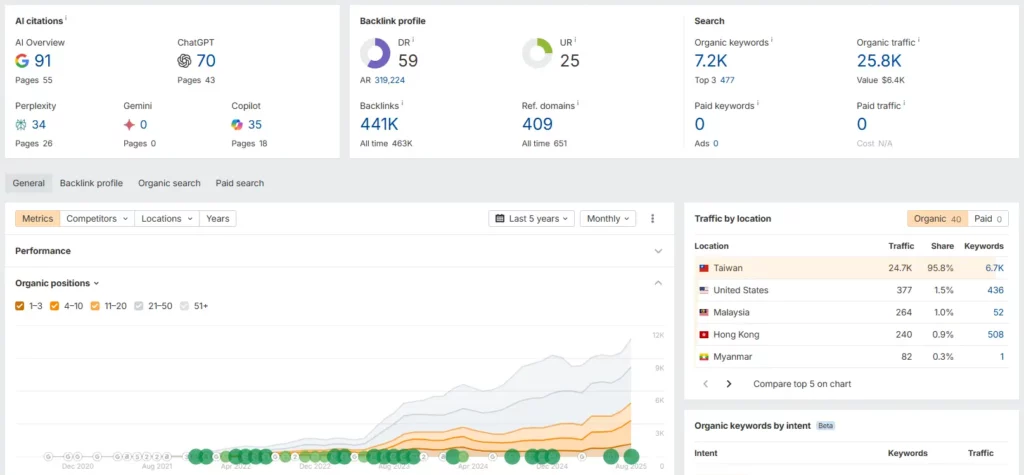The width and height of the screenshot is (1024, 475).
Task: Go to next page of locations
Action: click(x=729, y=384)
